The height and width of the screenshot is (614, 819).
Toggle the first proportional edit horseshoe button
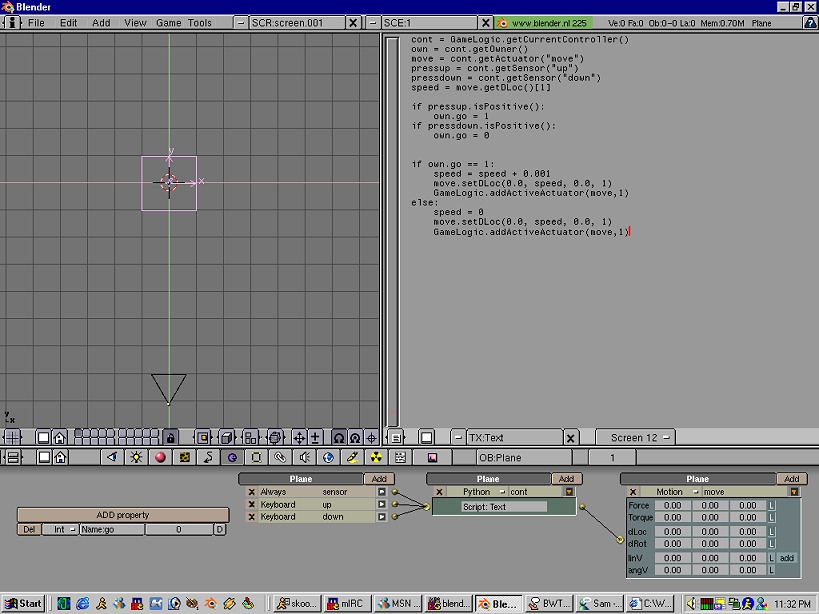[339, 438]
